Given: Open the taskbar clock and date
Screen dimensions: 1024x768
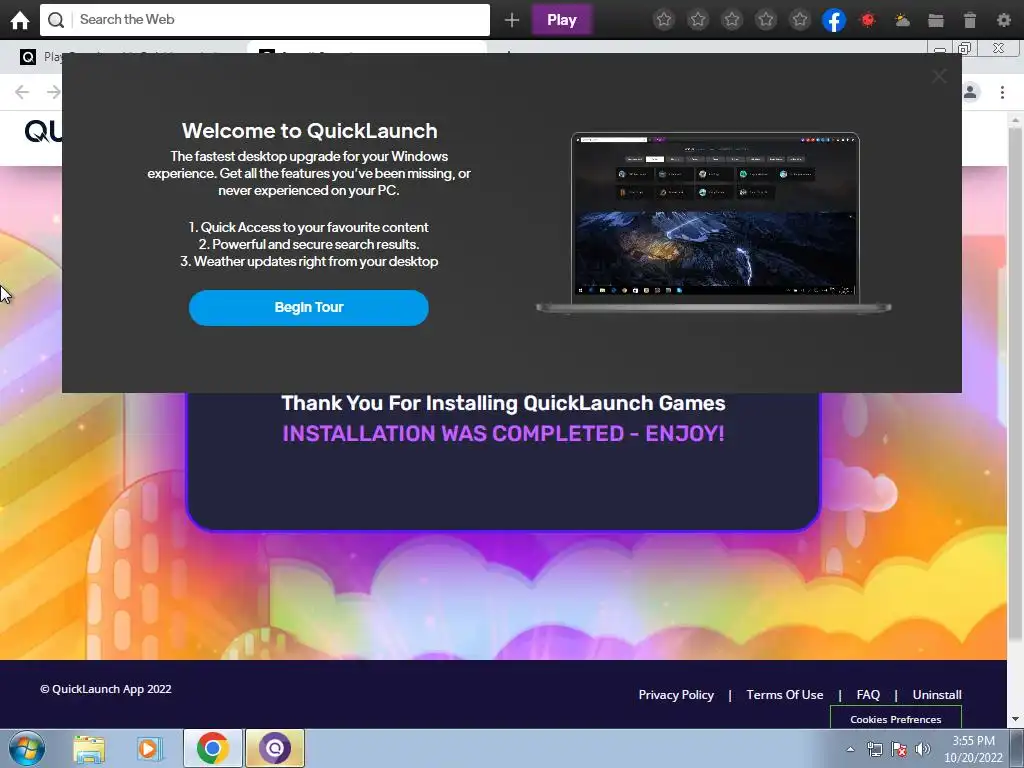Looking at the screenshot, I should [973, 749].
